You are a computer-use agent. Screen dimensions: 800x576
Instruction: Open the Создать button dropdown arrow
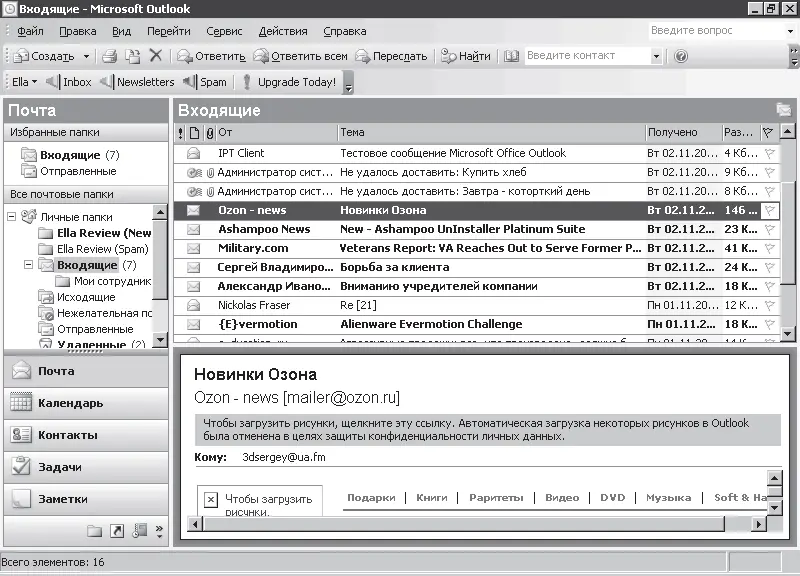click(x=86, y=56)
